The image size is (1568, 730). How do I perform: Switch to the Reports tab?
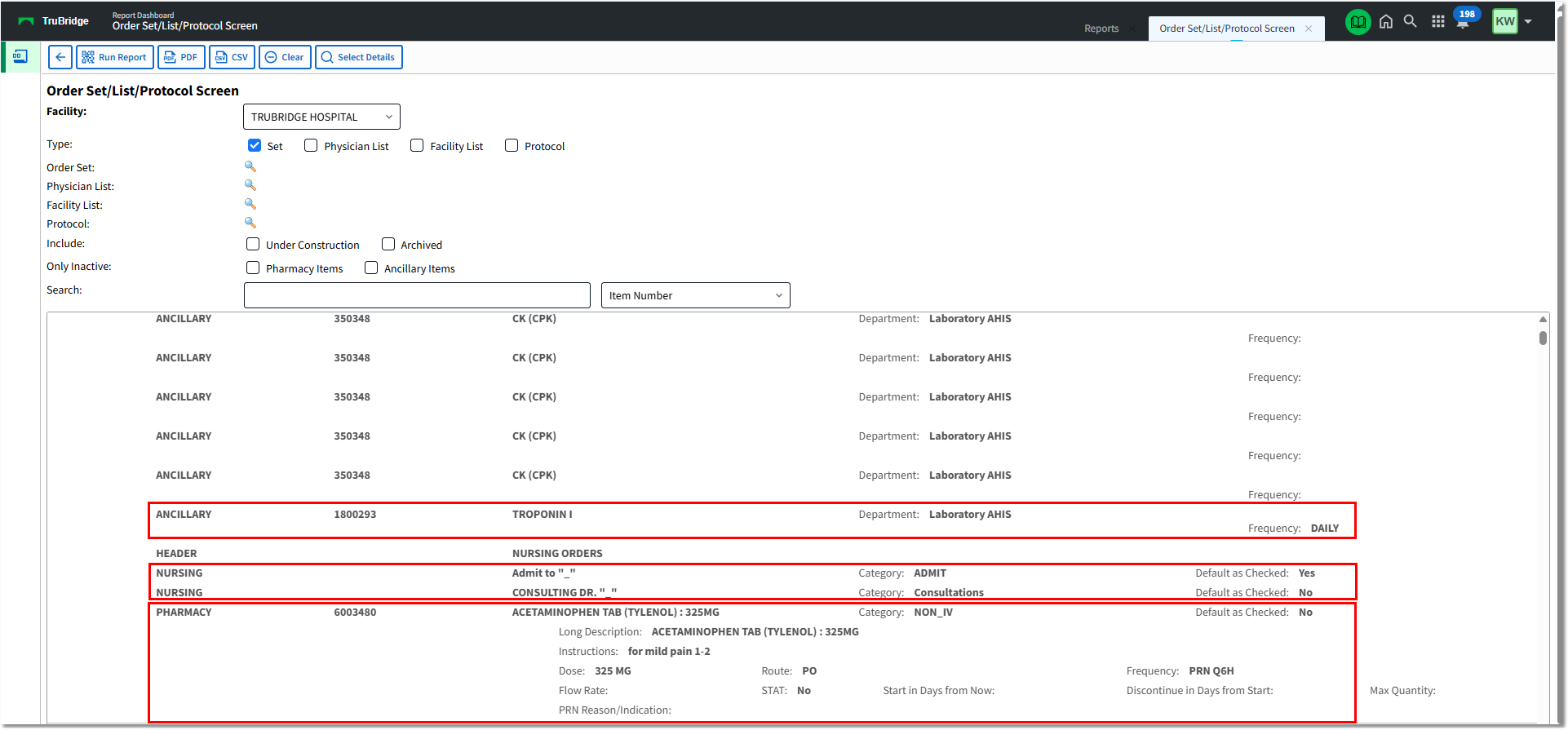tap(1101, 29)
